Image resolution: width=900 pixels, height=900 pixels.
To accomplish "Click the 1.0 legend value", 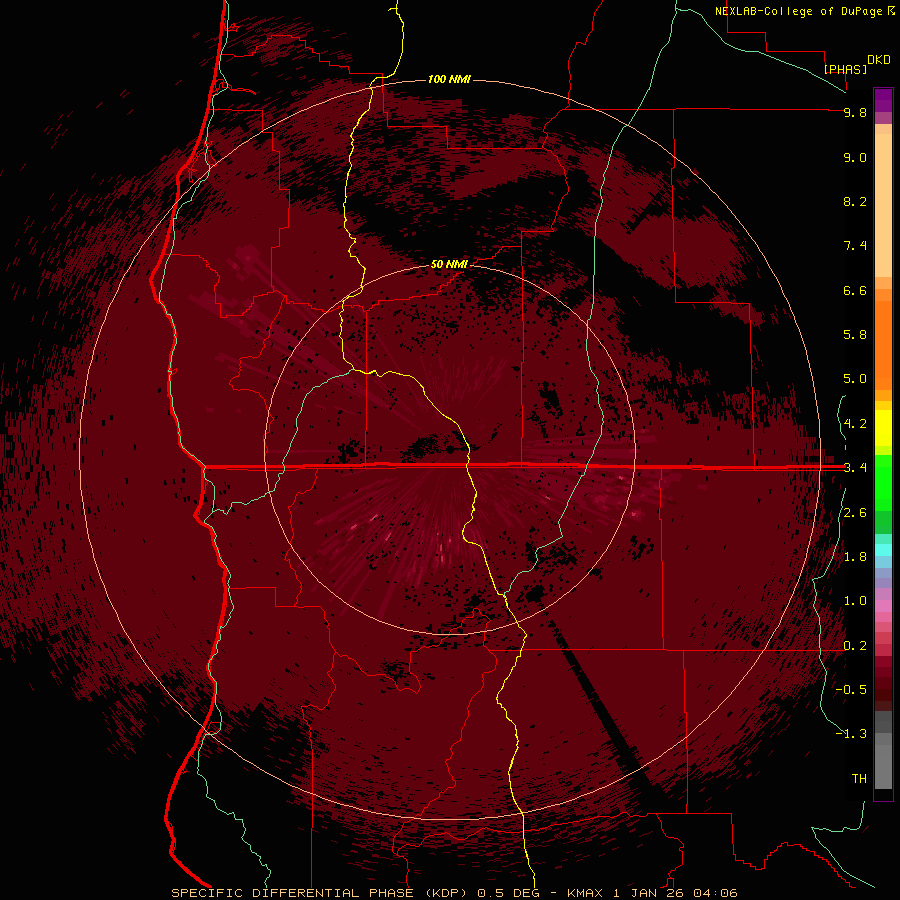I will (855, 601).
